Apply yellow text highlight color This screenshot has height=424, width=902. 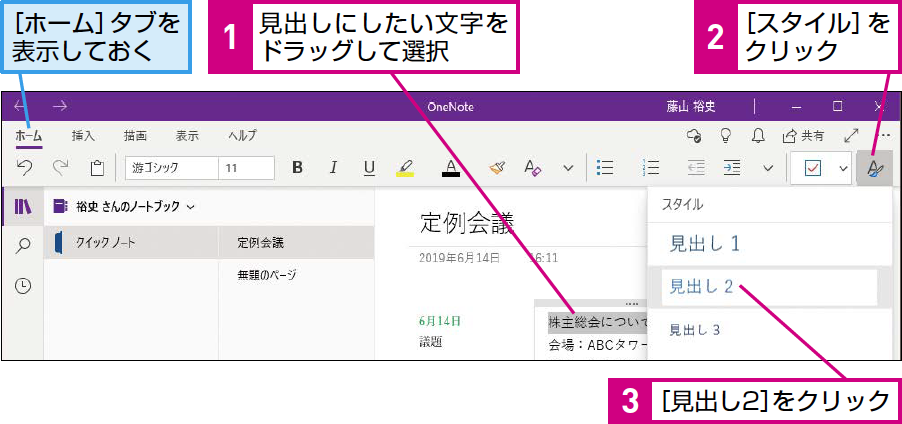[405, 167]
